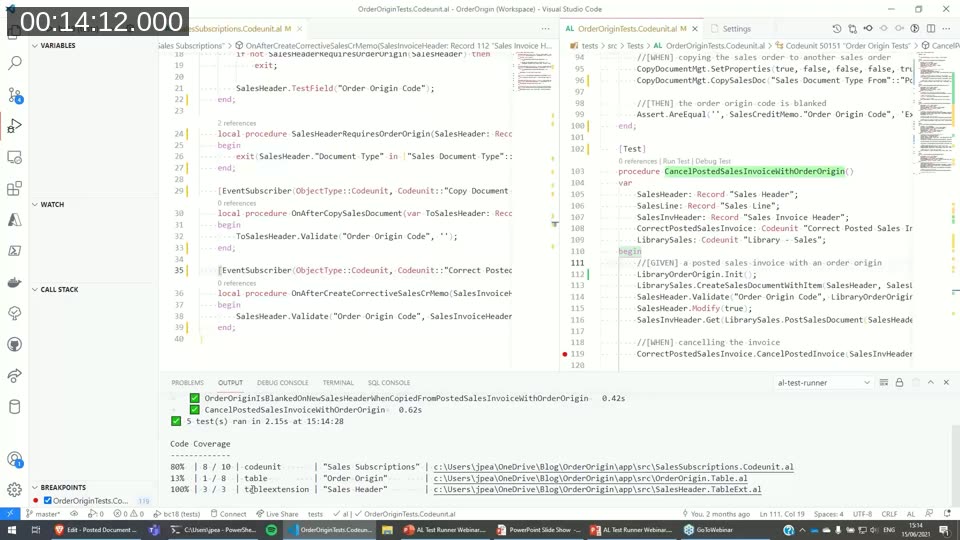Open the left editor group's more actions menu
The width and height of the screenshot is (960, 540).
[545, 29]
